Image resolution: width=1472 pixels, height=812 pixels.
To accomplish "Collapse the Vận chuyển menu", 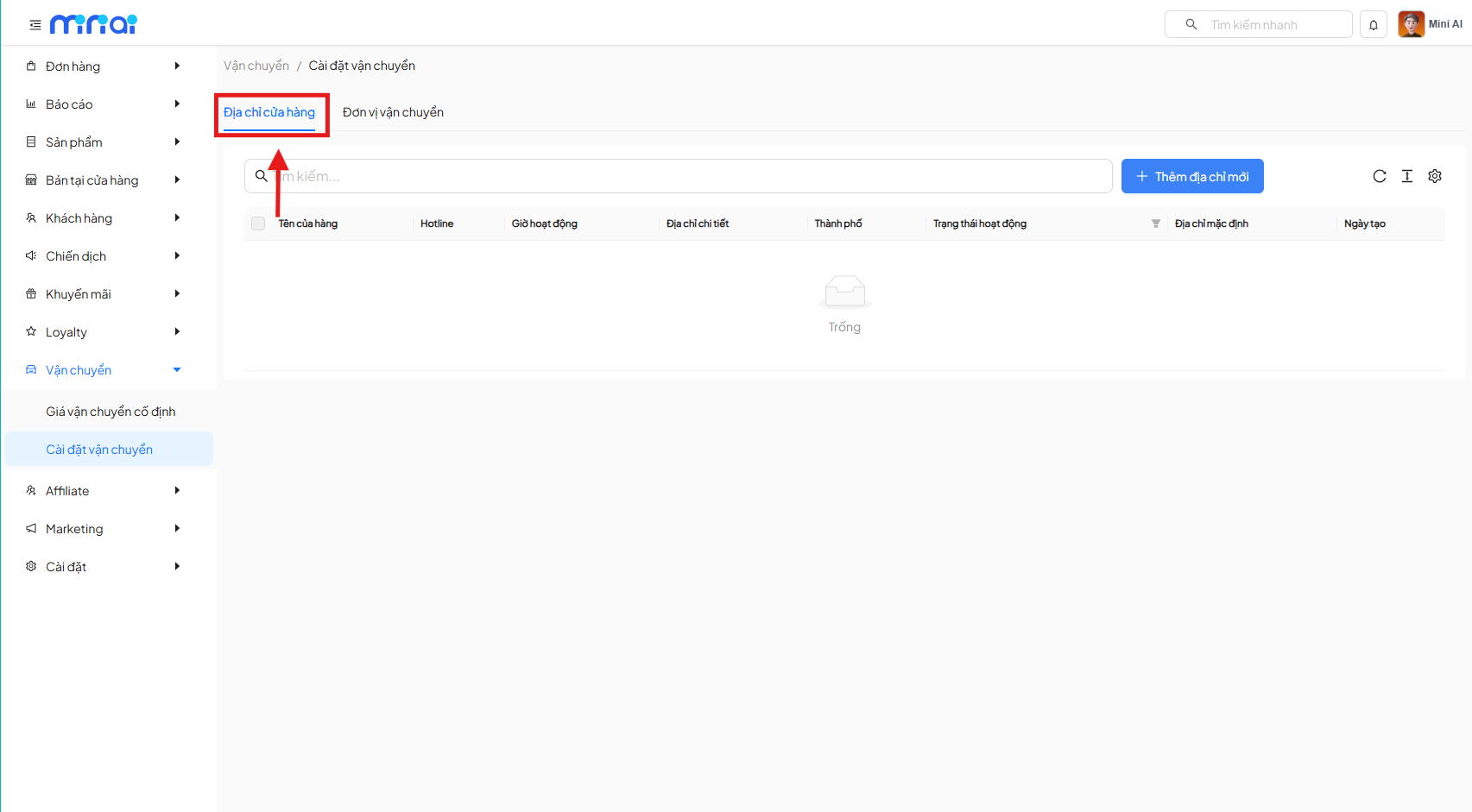I will click(104, 370).
